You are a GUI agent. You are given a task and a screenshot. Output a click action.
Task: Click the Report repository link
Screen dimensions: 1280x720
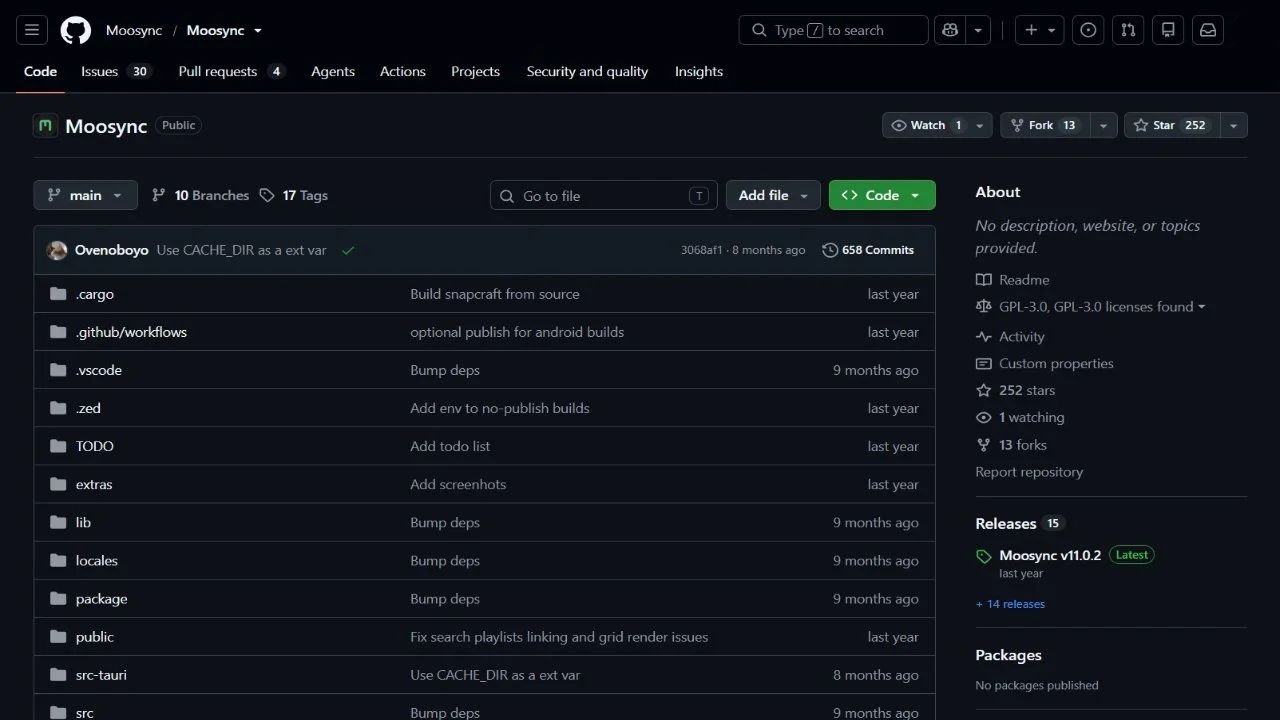(x=1029, y=472)
